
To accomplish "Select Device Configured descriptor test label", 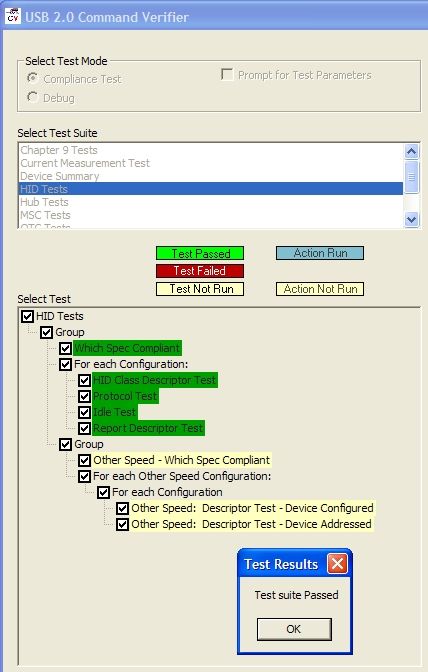I will tap(252, 508).
